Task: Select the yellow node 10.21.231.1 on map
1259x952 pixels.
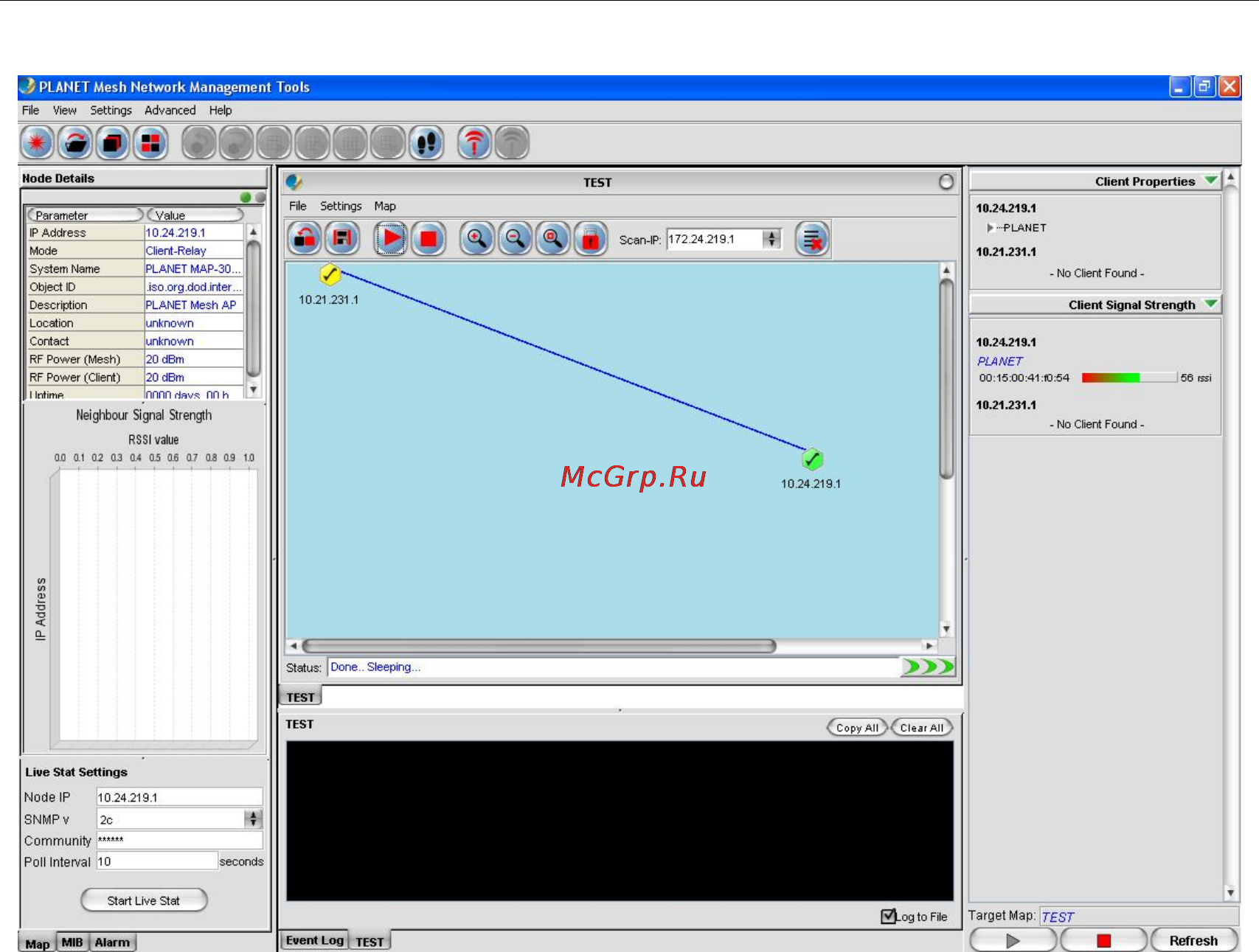Action: [330, 274]
